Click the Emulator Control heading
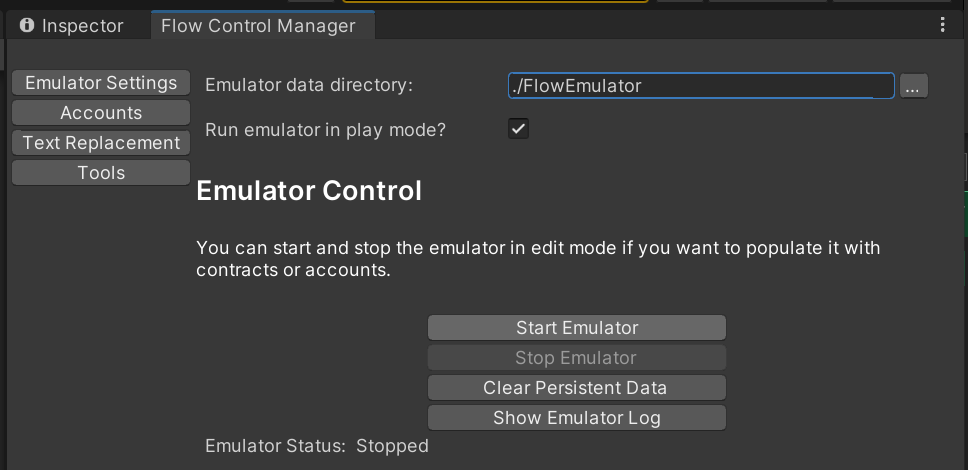 click(x=309, y=191)
